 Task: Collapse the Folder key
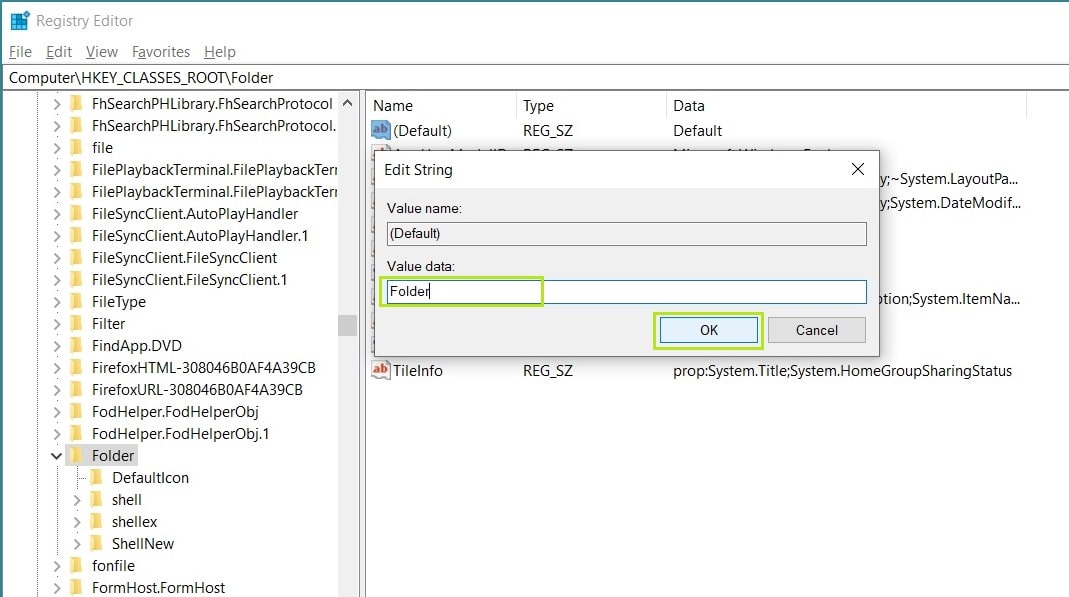[x=57, y=455]
